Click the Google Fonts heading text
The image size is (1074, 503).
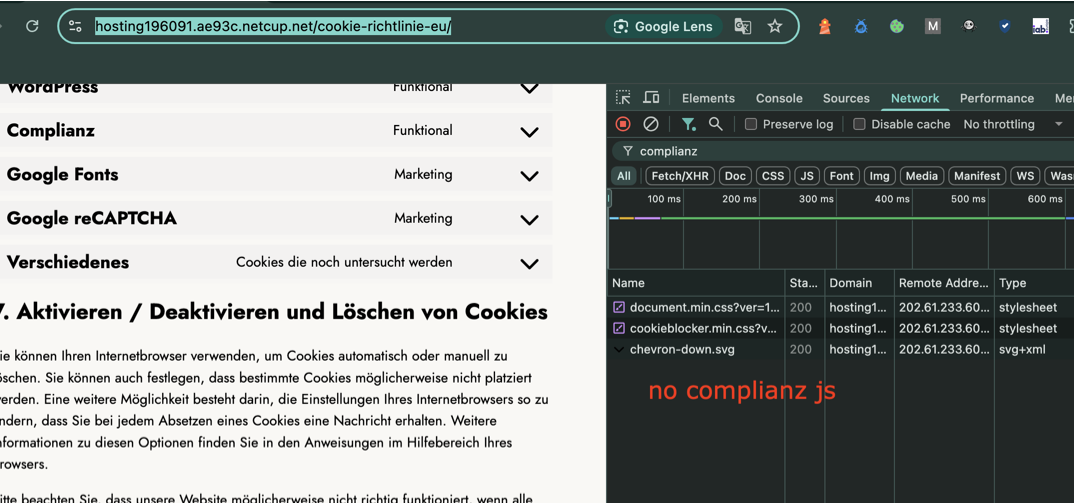tap(62, 174)
